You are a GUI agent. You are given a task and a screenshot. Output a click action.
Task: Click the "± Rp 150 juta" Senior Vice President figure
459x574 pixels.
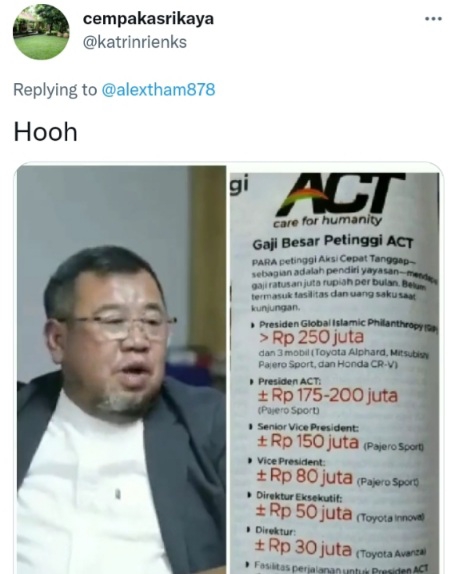tap(308, 441)
